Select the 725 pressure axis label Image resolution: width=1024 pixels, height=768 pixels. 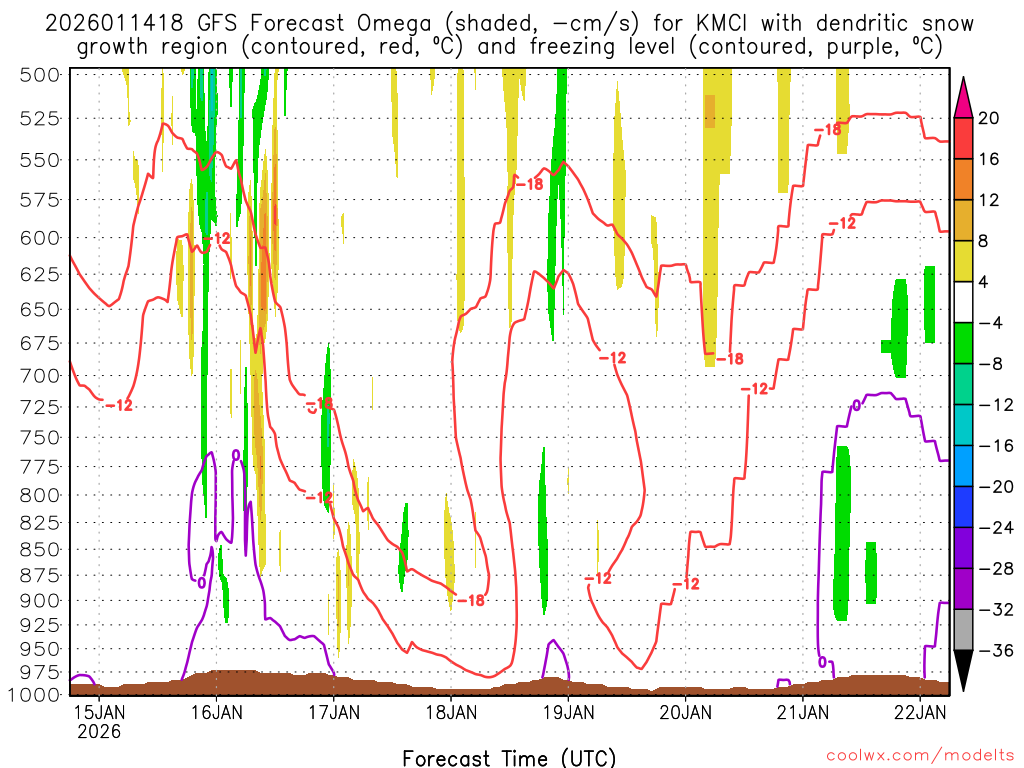click(40, 408)
